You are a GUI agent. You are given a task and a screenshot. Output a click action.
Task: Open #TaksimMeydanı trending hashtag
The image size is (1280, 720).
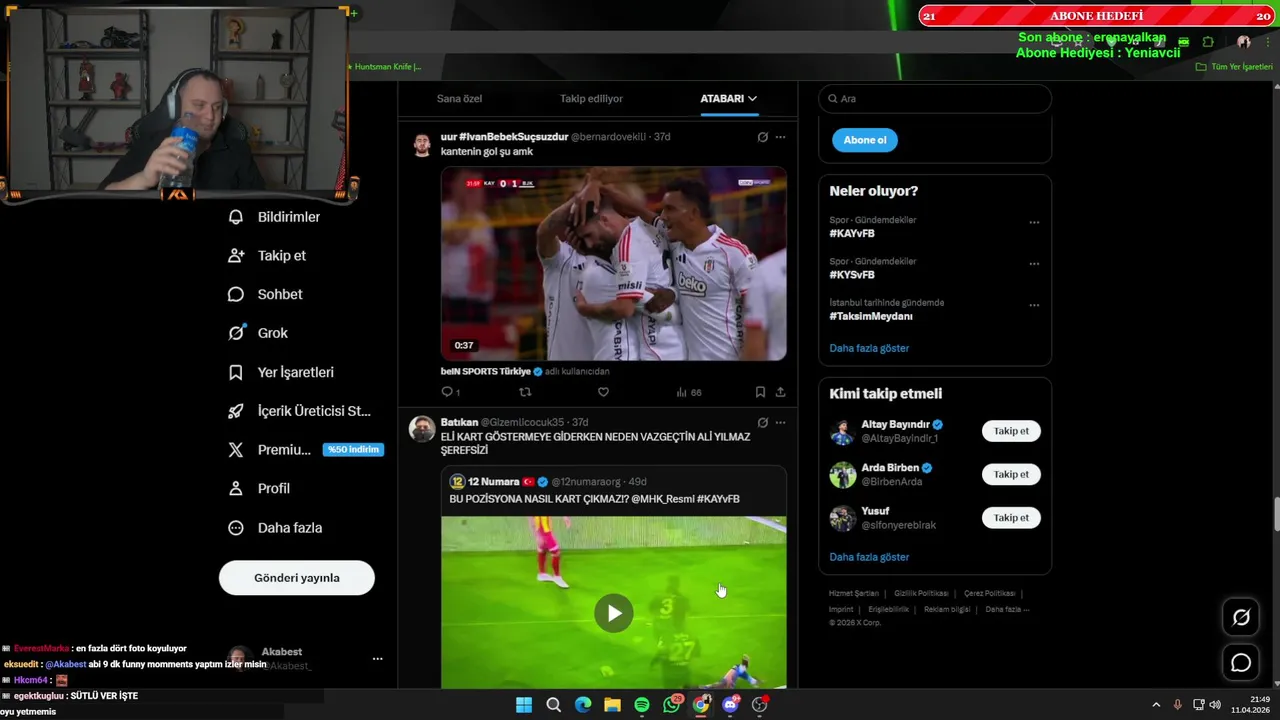(x=871, y=316)
